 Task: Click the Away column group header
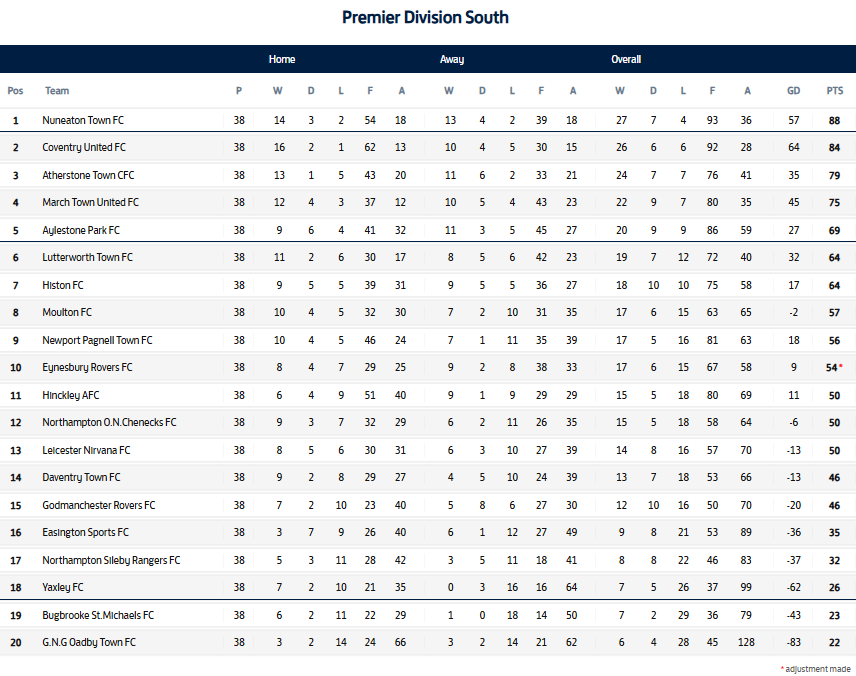(452, 60)
